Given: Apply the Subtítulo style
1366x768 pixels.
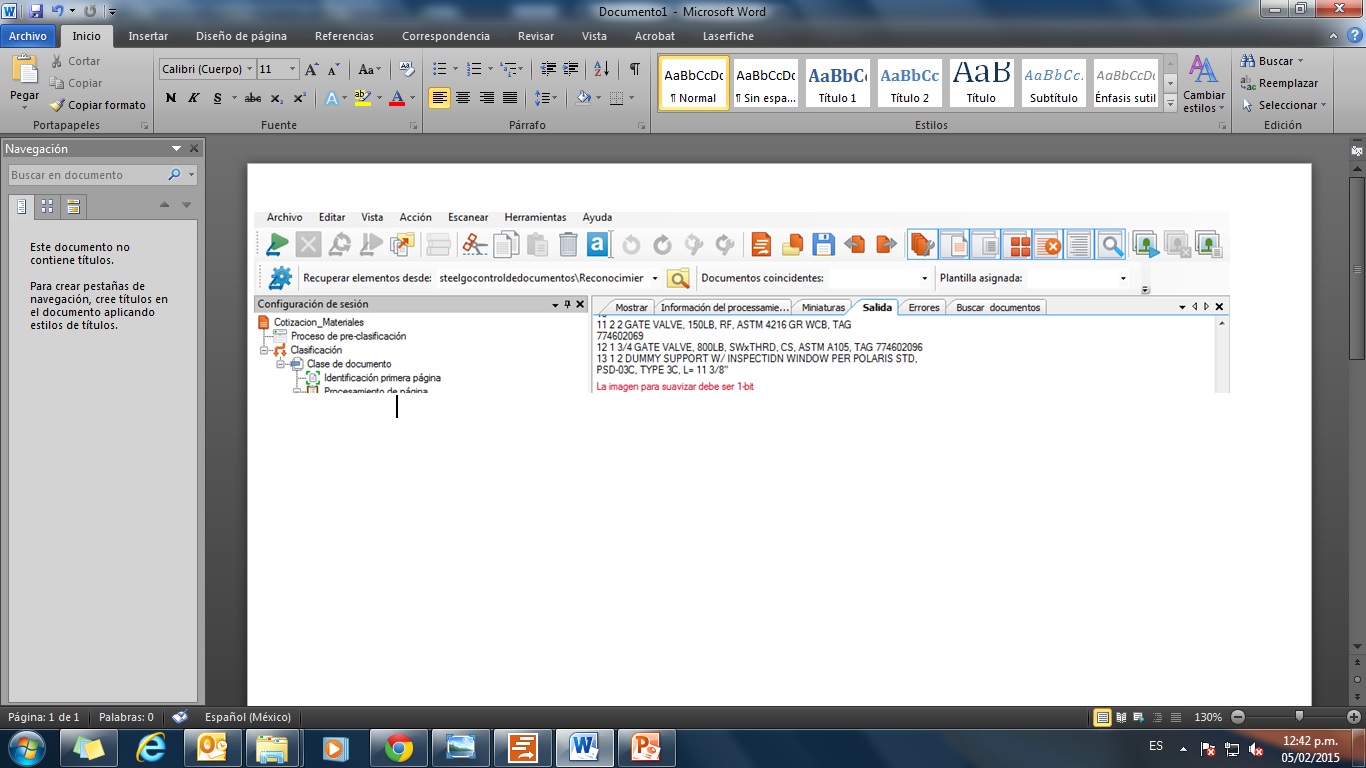Looking at the screenshot, I should [x=1054, y=83].
